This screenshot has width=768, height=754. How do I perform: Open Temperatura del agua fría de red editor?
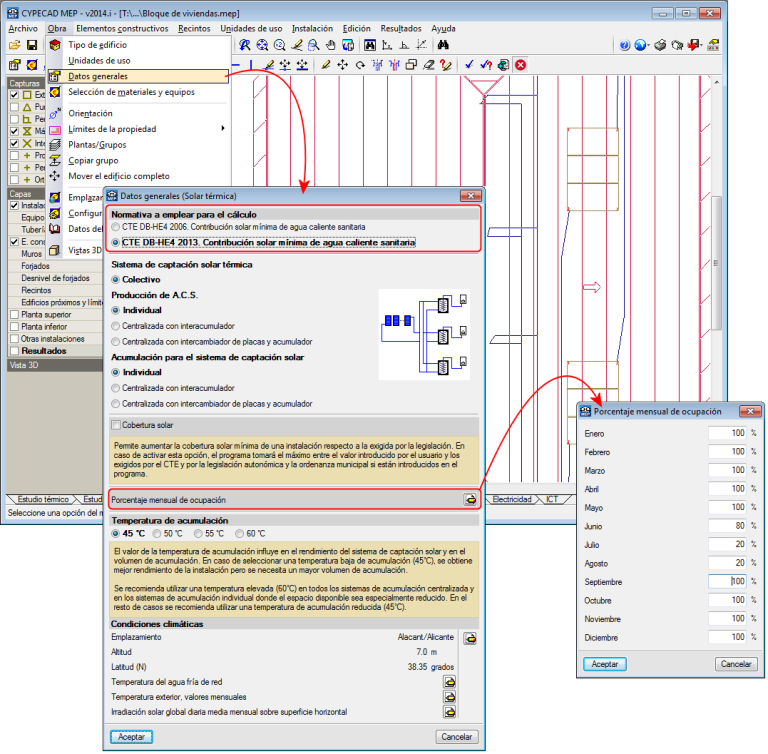tap(450, 682)
